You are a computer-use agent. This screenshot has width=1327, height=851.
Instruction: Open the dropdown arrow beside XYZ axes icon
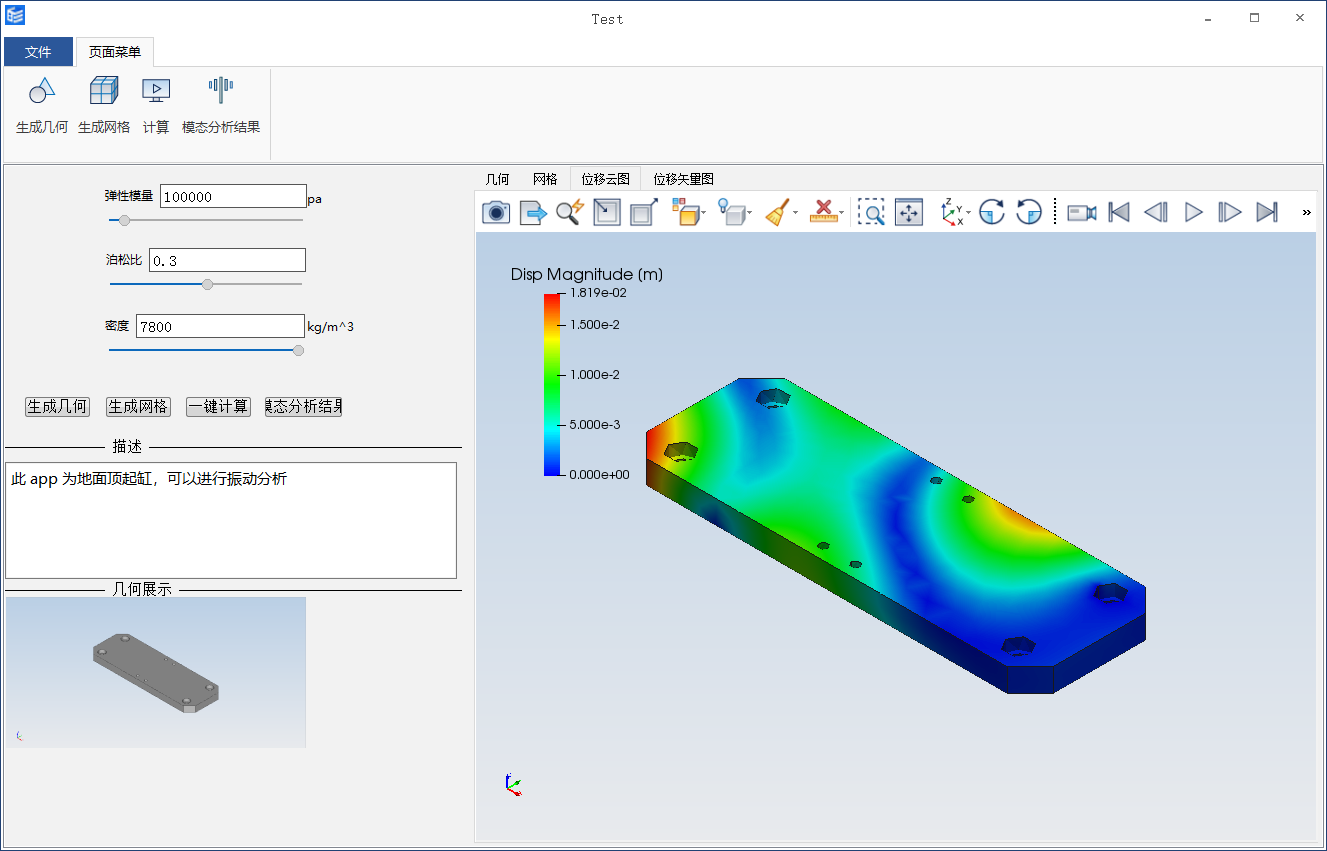(x=969, y=213)
